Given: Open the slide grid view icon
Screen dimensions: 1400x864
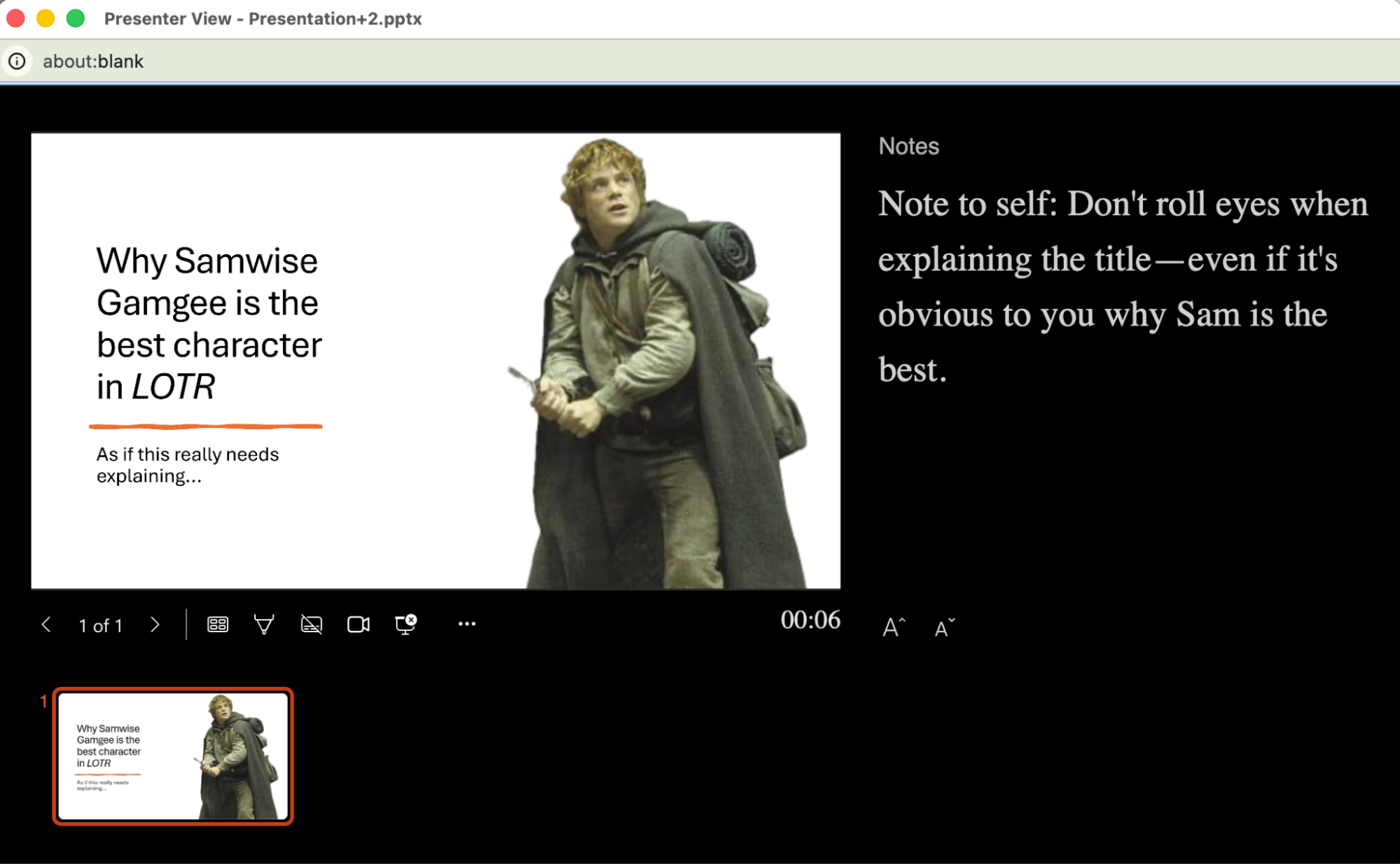Looking at the screenshot, I should 218,624.
